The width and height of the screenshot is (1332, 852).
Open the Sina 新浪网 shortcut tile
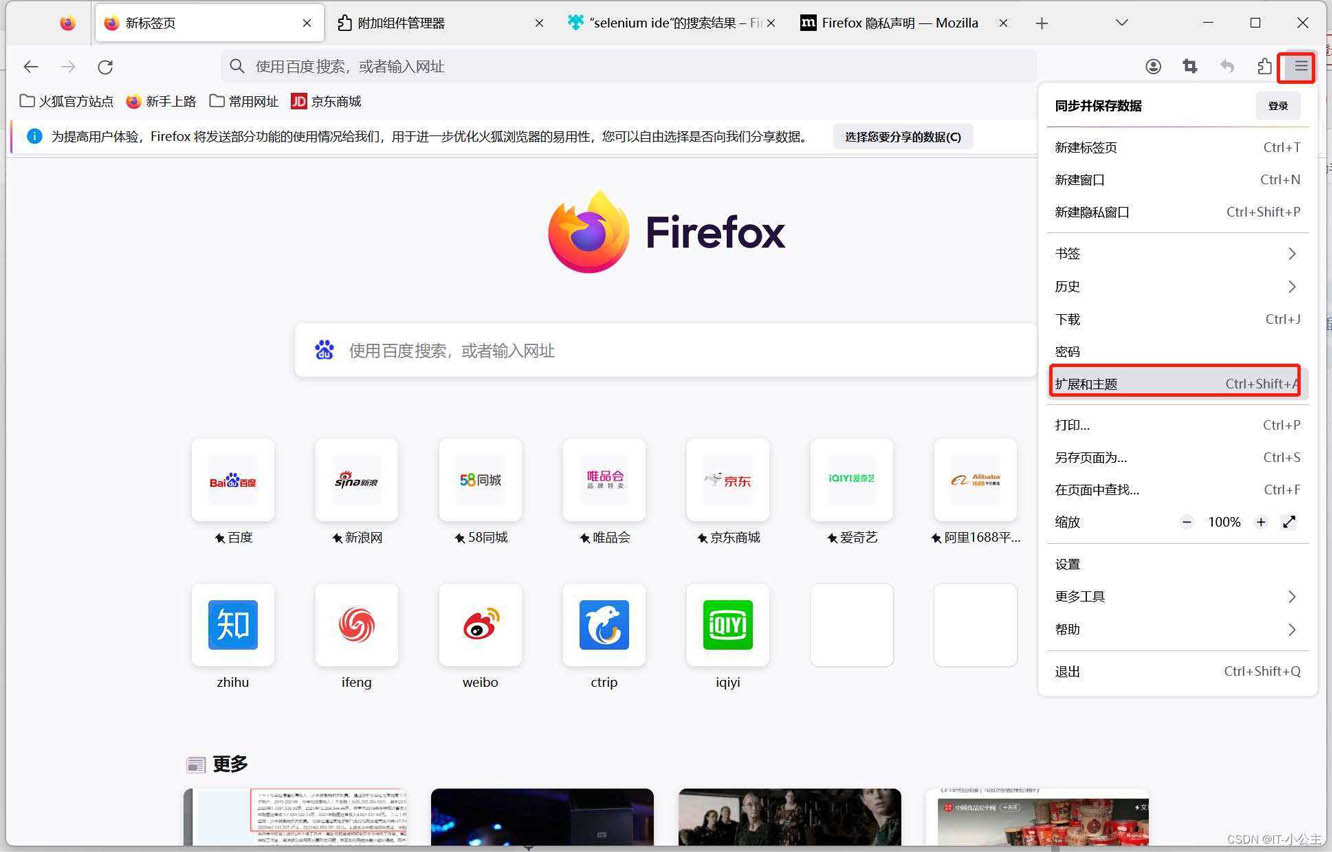(357, 480)
